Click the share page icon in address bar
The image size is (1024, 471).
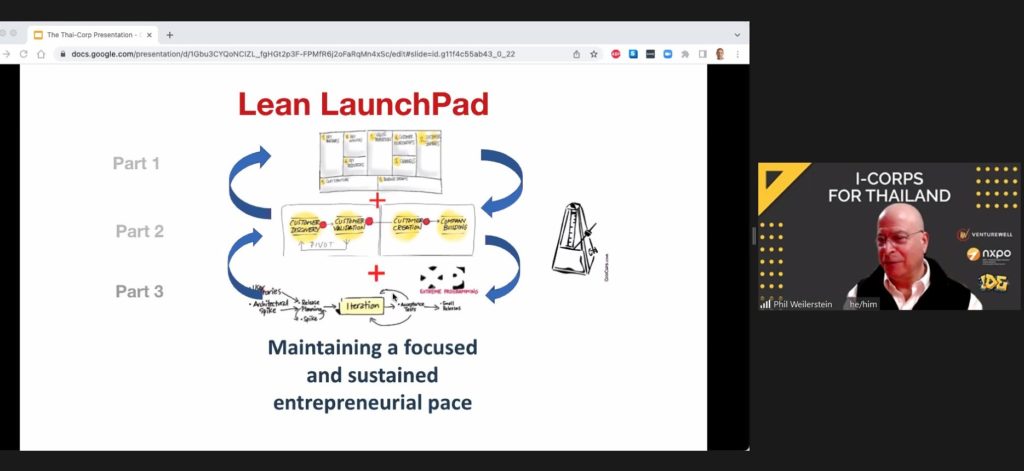(576, 54)
